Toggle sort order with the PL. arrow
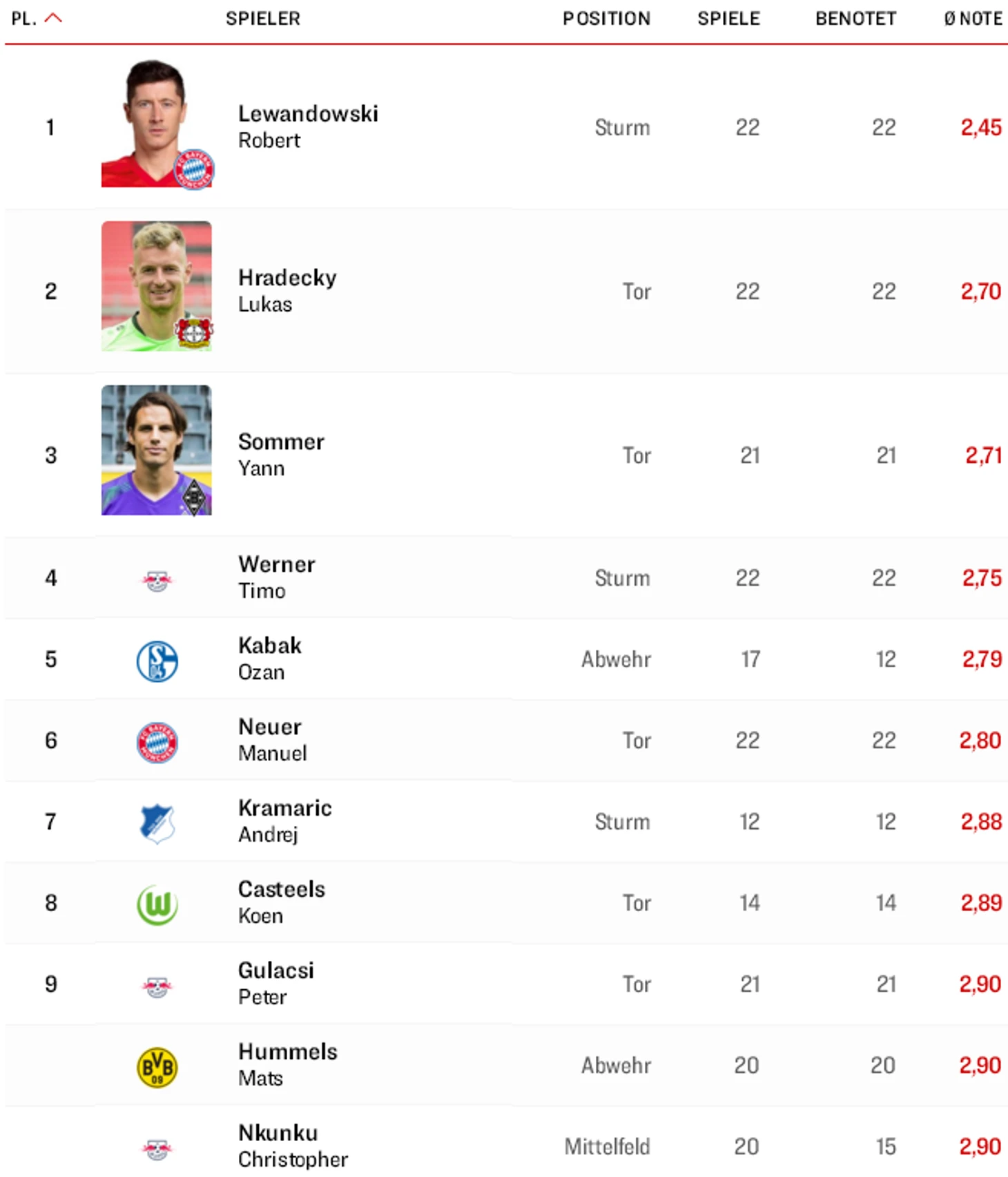 point(53,19)
